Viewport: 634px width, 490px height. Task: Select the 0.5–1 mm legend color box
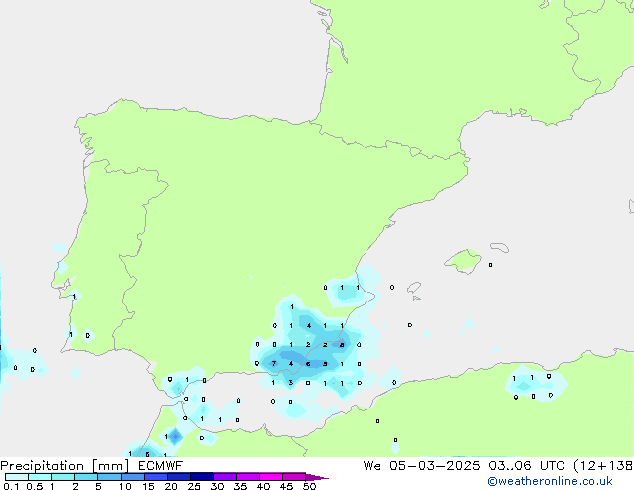[x=40, y=477]
